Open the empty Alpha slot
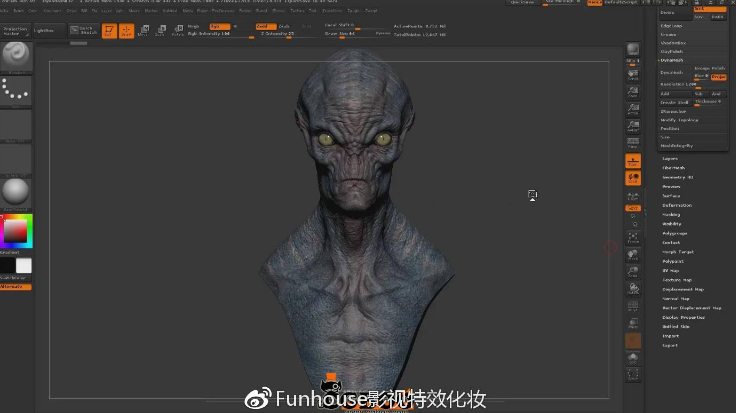 tap(16, 125)
